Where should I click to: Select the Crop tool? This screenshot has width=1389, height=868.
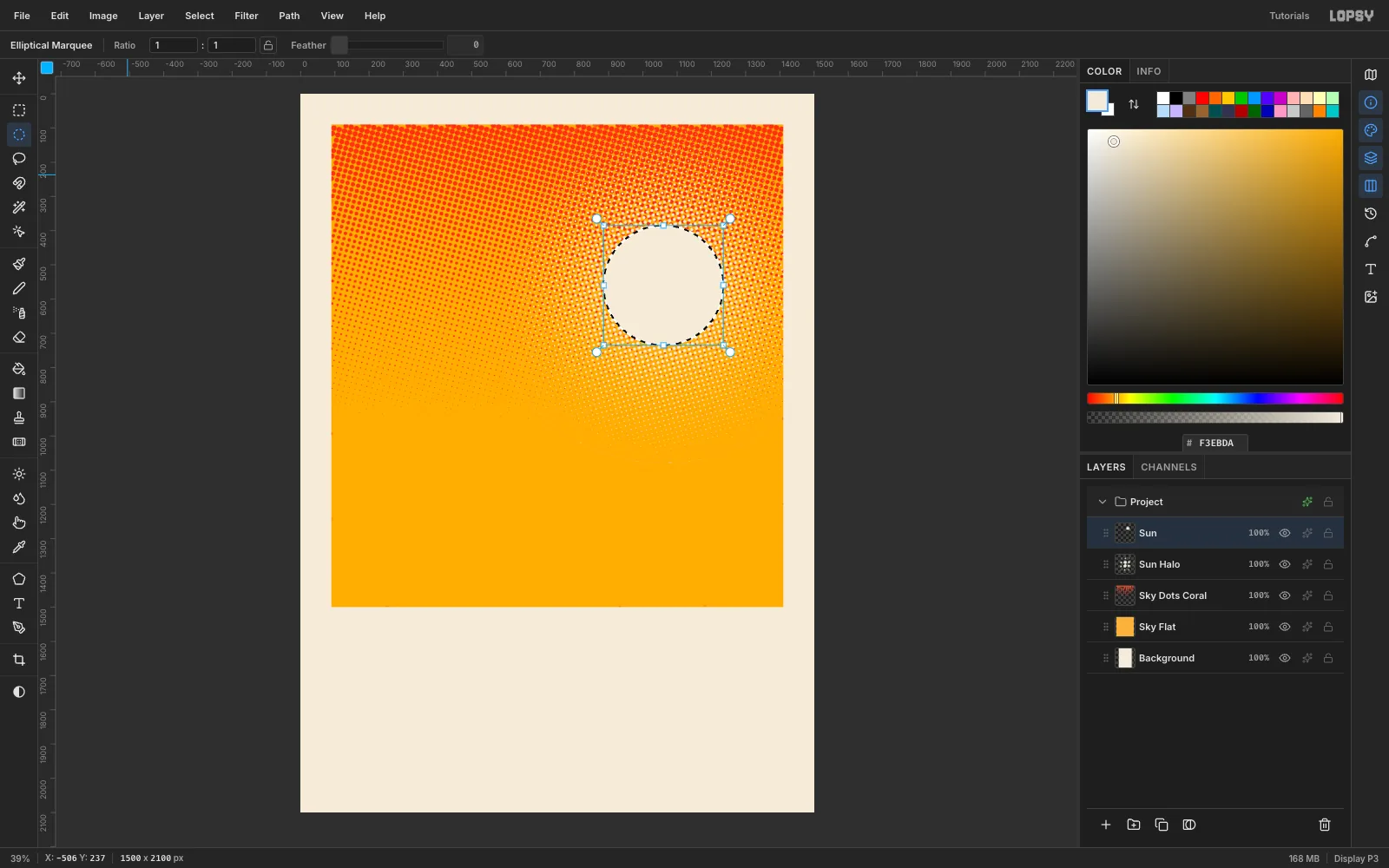coord(19,660)
